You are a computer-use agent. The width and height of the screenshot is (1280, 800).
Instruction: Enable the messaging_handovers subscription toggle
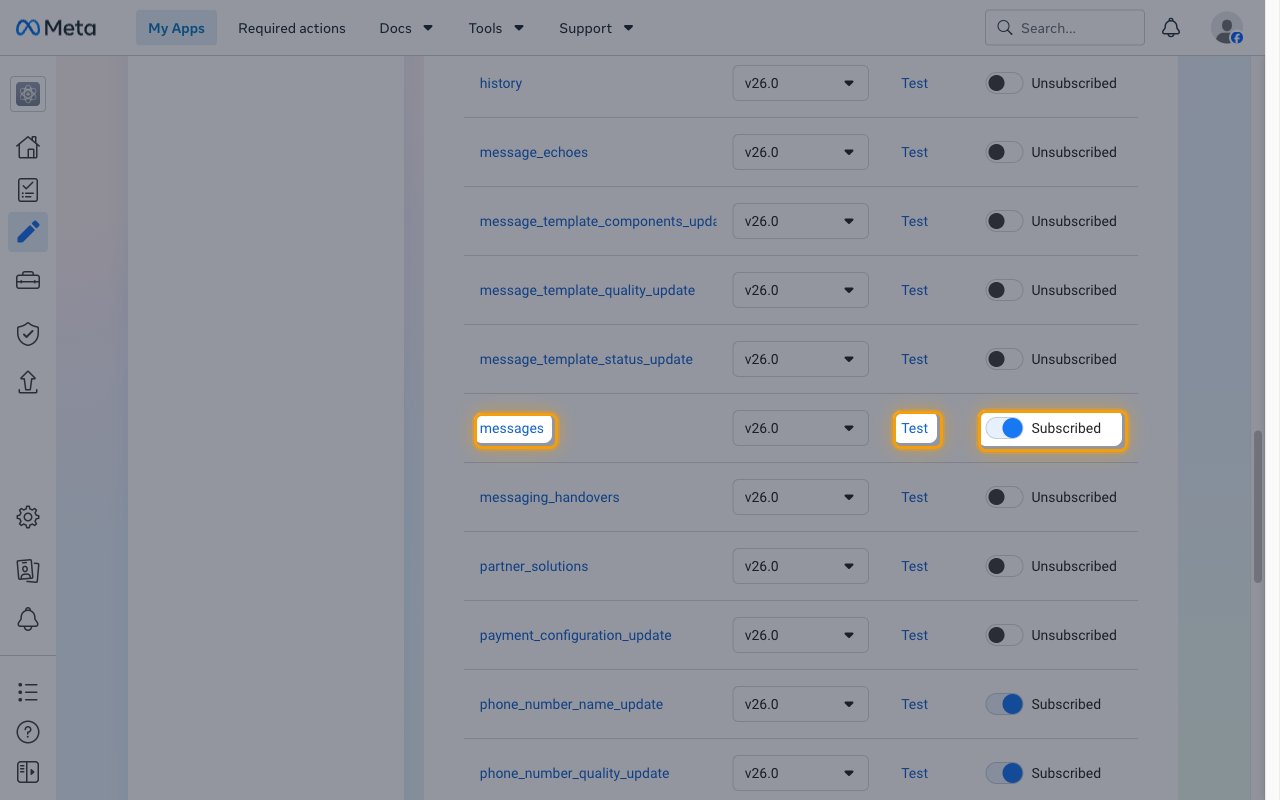tap(1004, 497)
